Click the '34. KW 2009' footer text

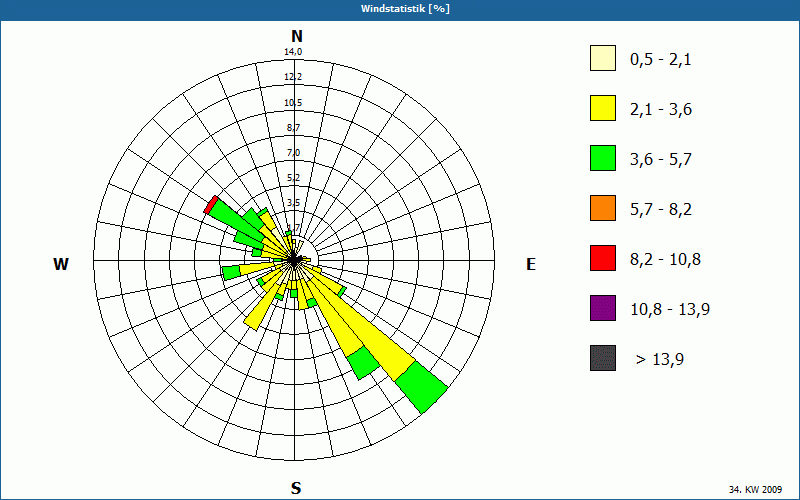click(755, 489)
